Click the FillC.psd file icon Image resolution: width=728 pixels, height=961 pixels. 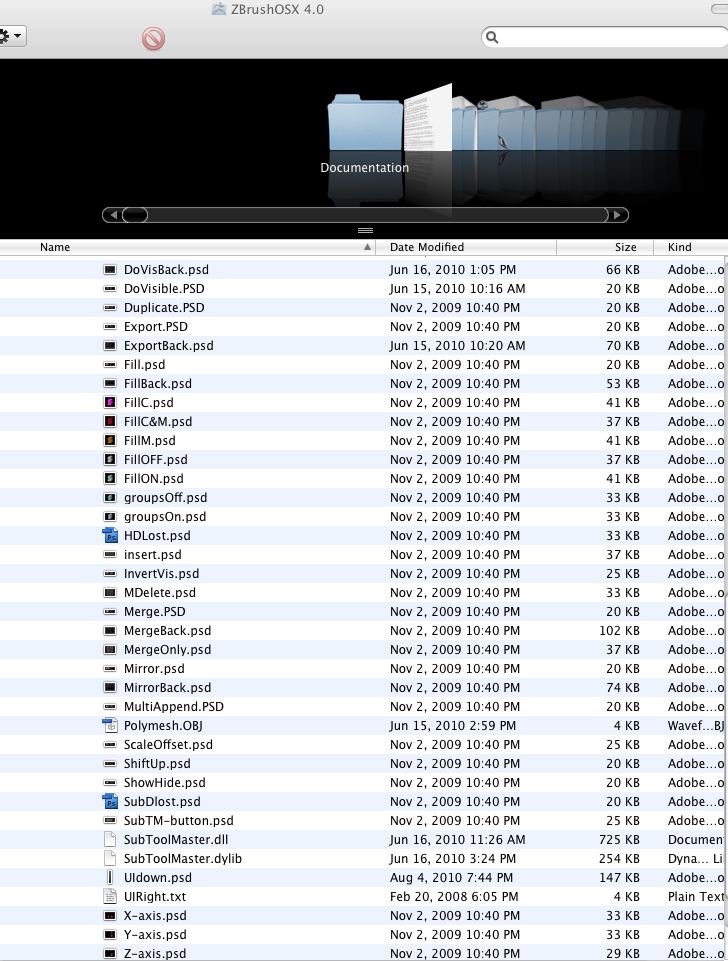110,403
